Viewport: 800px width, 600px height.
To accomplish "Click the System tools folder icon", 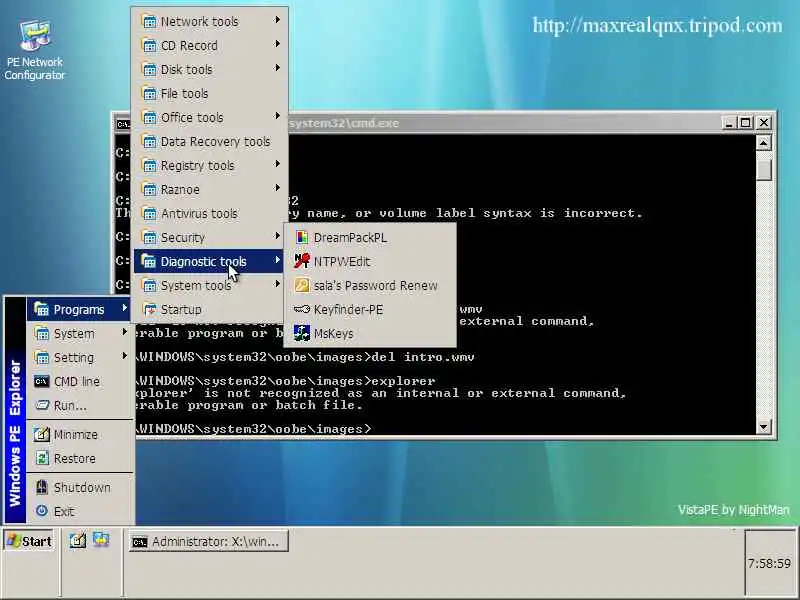I will coord(148,285).
